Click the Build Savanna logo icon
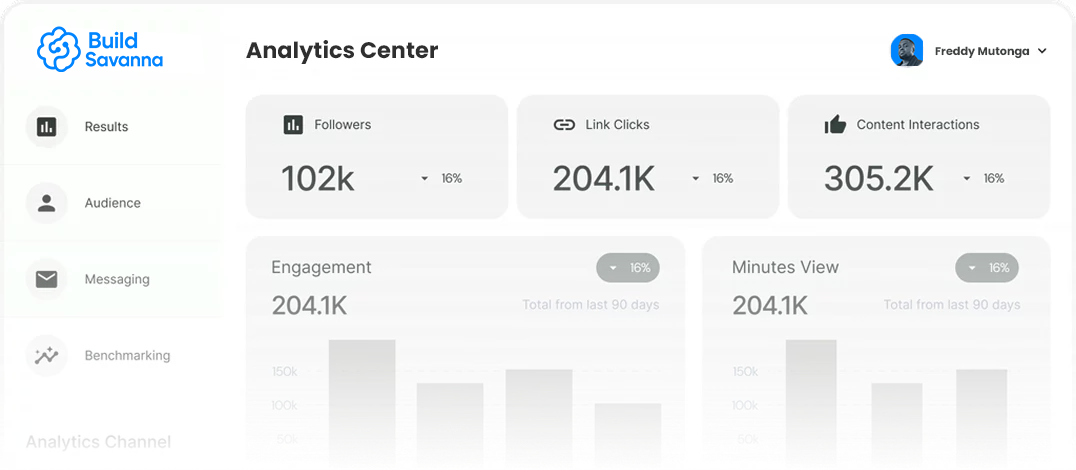The width and height of the screenshot is (1076, 470). 59,49
